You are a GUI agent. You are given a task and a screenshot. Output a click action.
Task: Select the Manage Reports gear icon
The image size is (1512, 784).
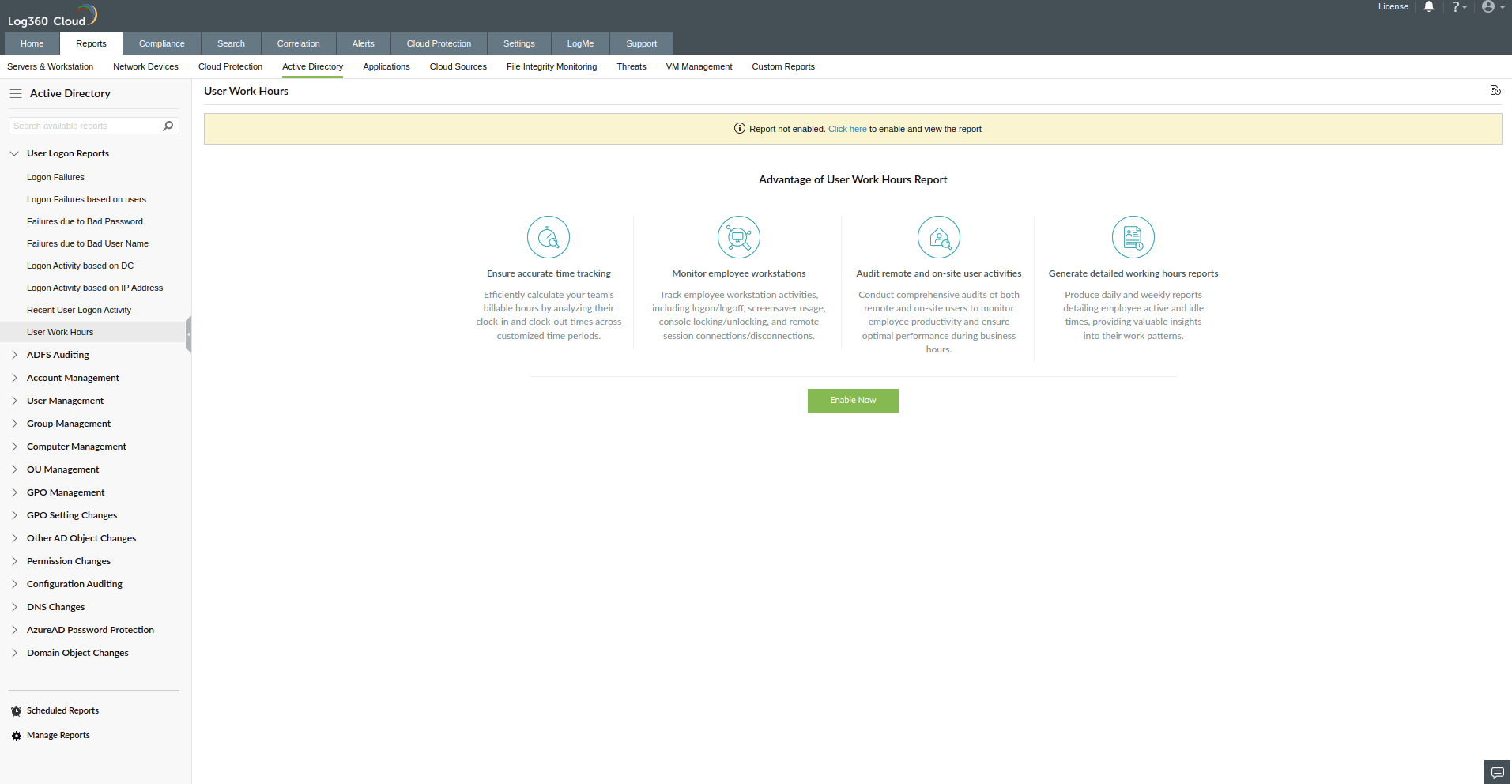click(x=15, y=735)
